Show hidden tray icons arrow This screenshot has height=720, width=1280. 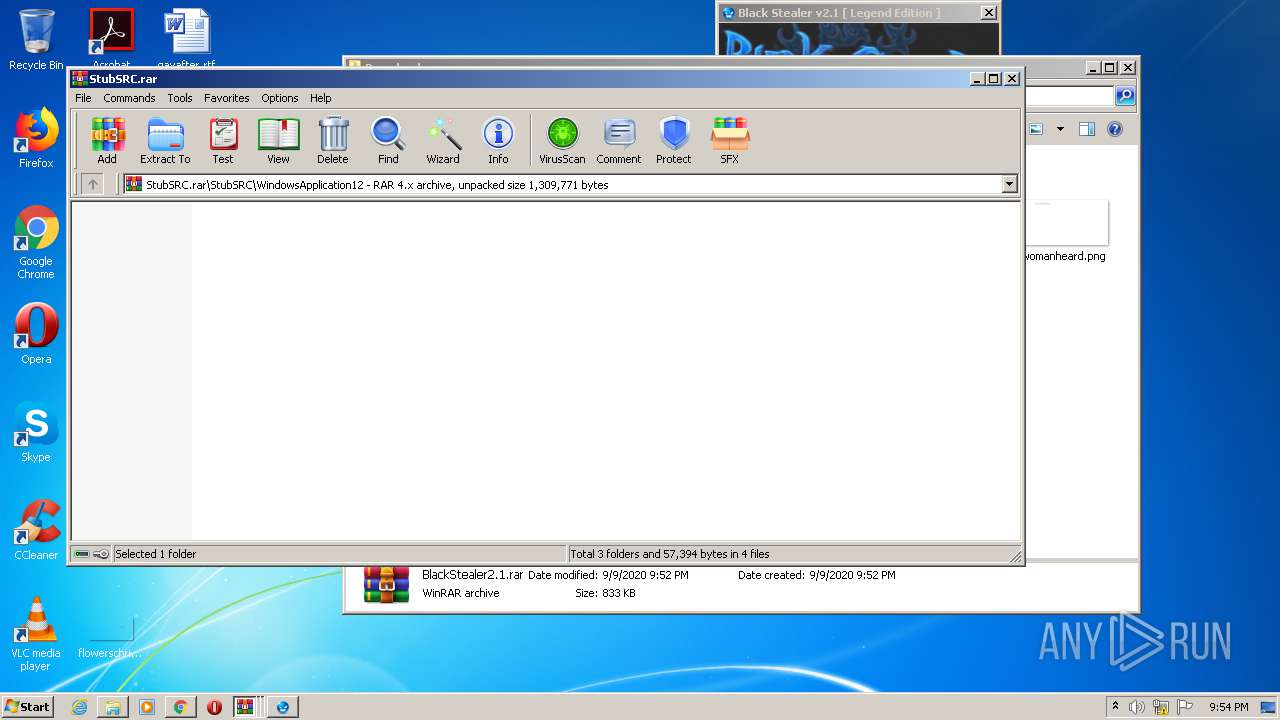click(1115, 707)
